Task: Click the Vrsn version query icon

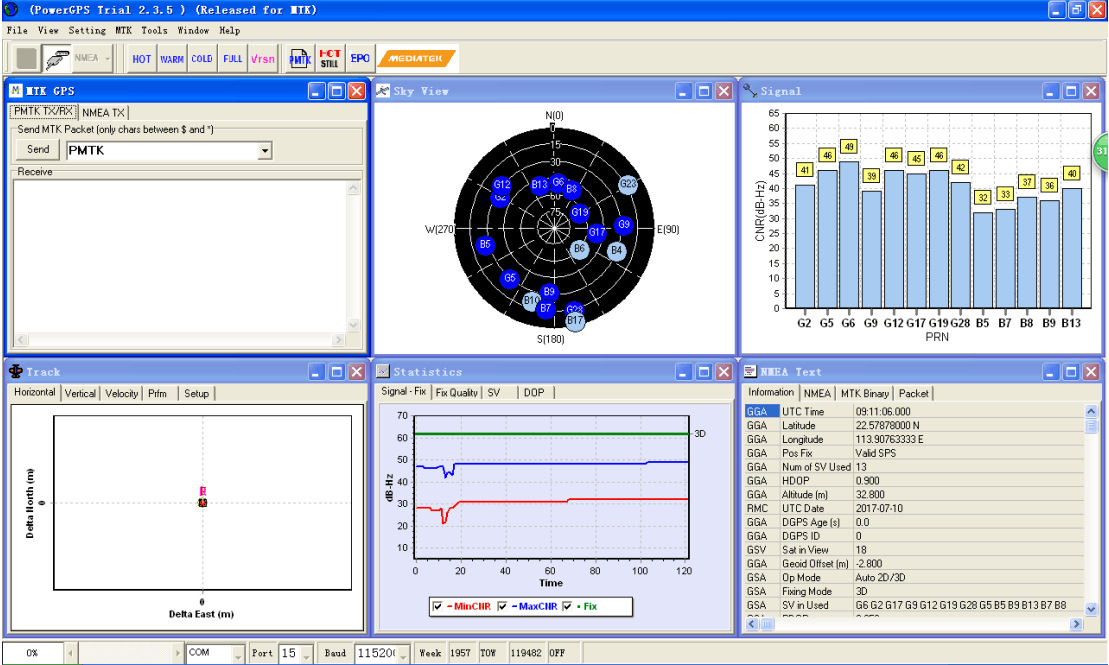Action: pyautogui.click(x=263, y=59)
